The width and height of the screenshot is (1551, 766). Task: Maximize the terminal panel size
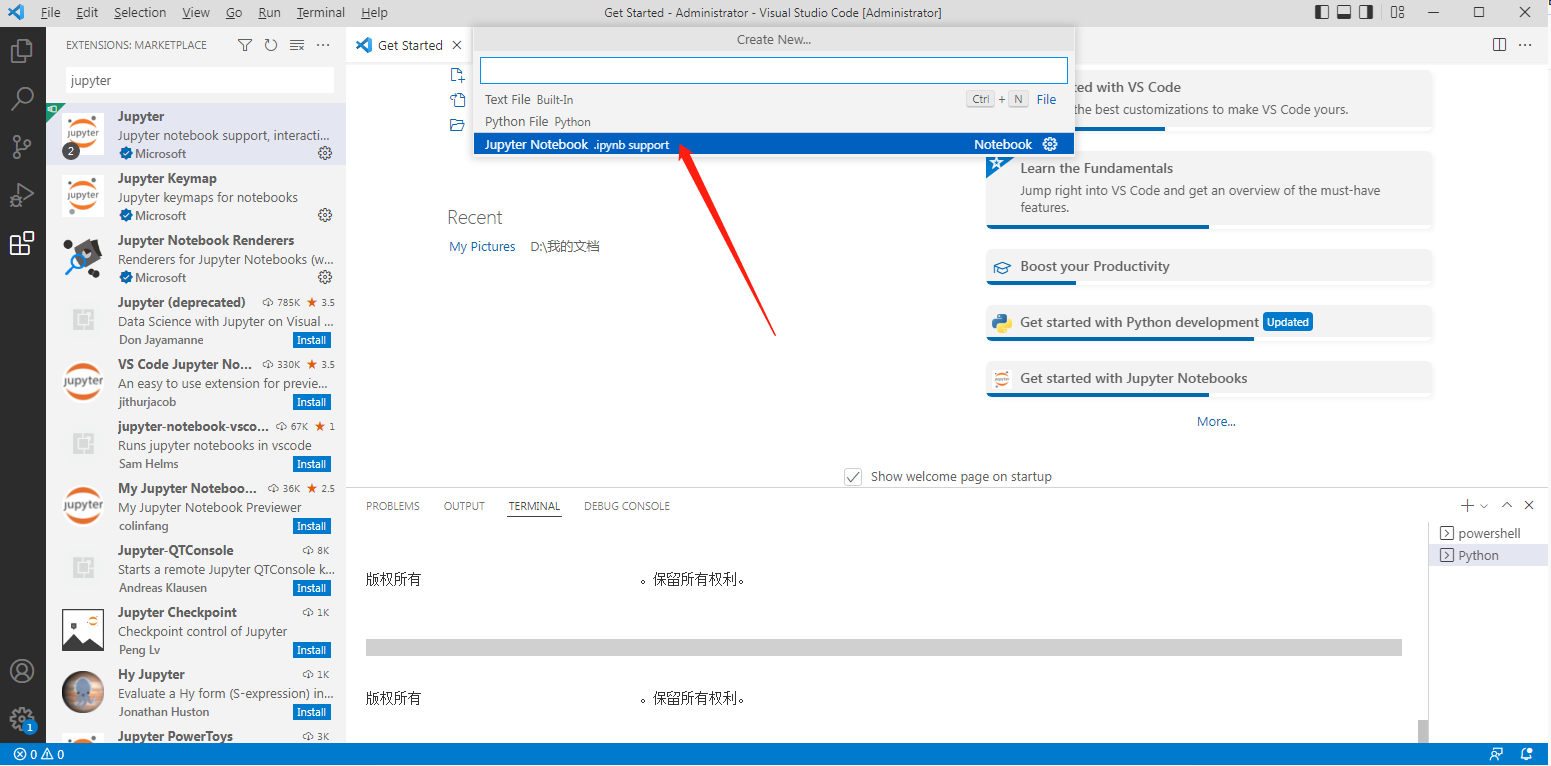click(1507, 506)
